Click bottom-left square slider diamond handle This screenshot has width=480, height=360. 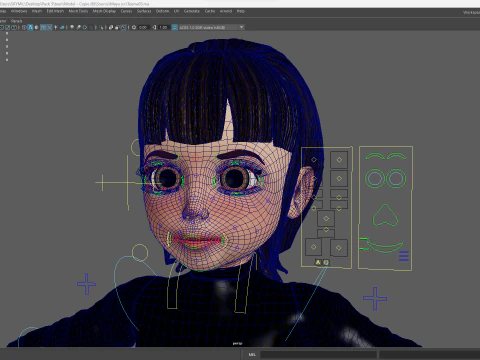coord(313,247)
